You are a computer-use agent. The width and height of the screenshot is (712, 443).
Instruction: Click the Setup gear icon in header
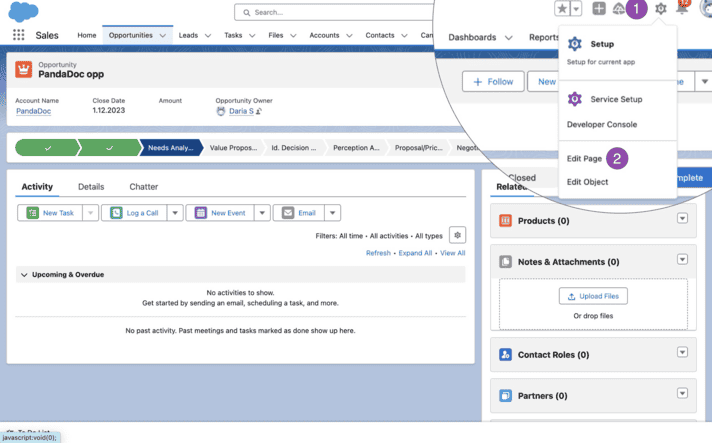pyautogui.click(x=660, y=9)
